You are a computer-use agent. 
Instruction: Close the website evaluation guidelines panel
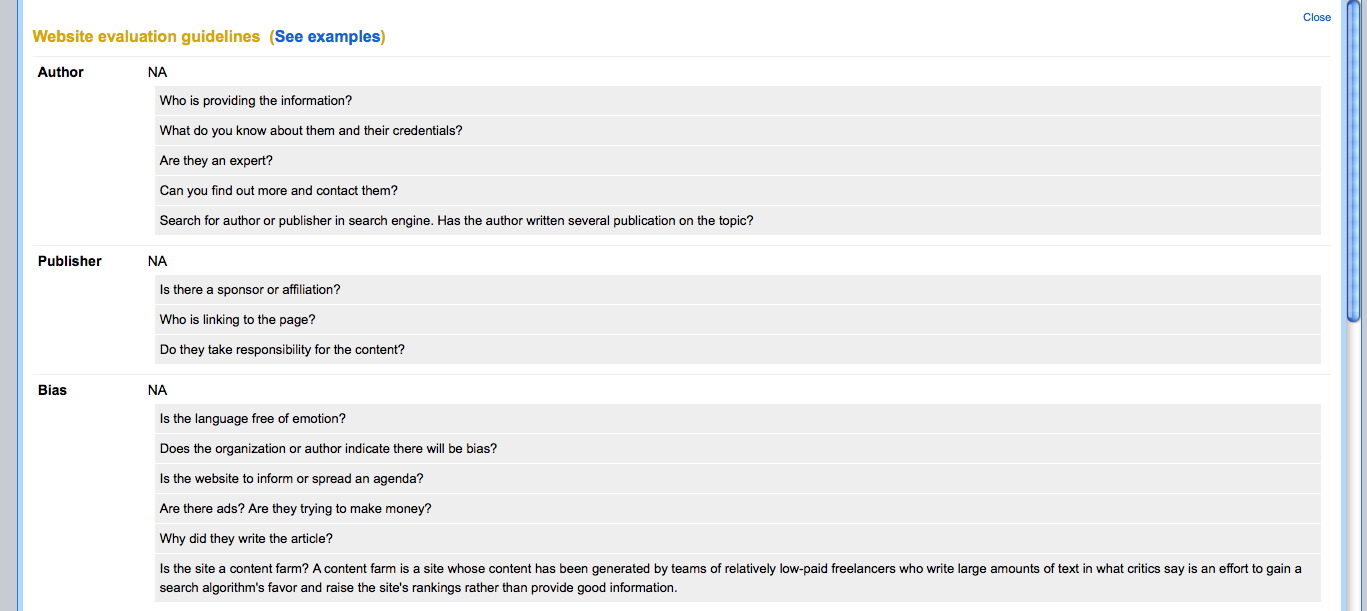pos(1316,17)
